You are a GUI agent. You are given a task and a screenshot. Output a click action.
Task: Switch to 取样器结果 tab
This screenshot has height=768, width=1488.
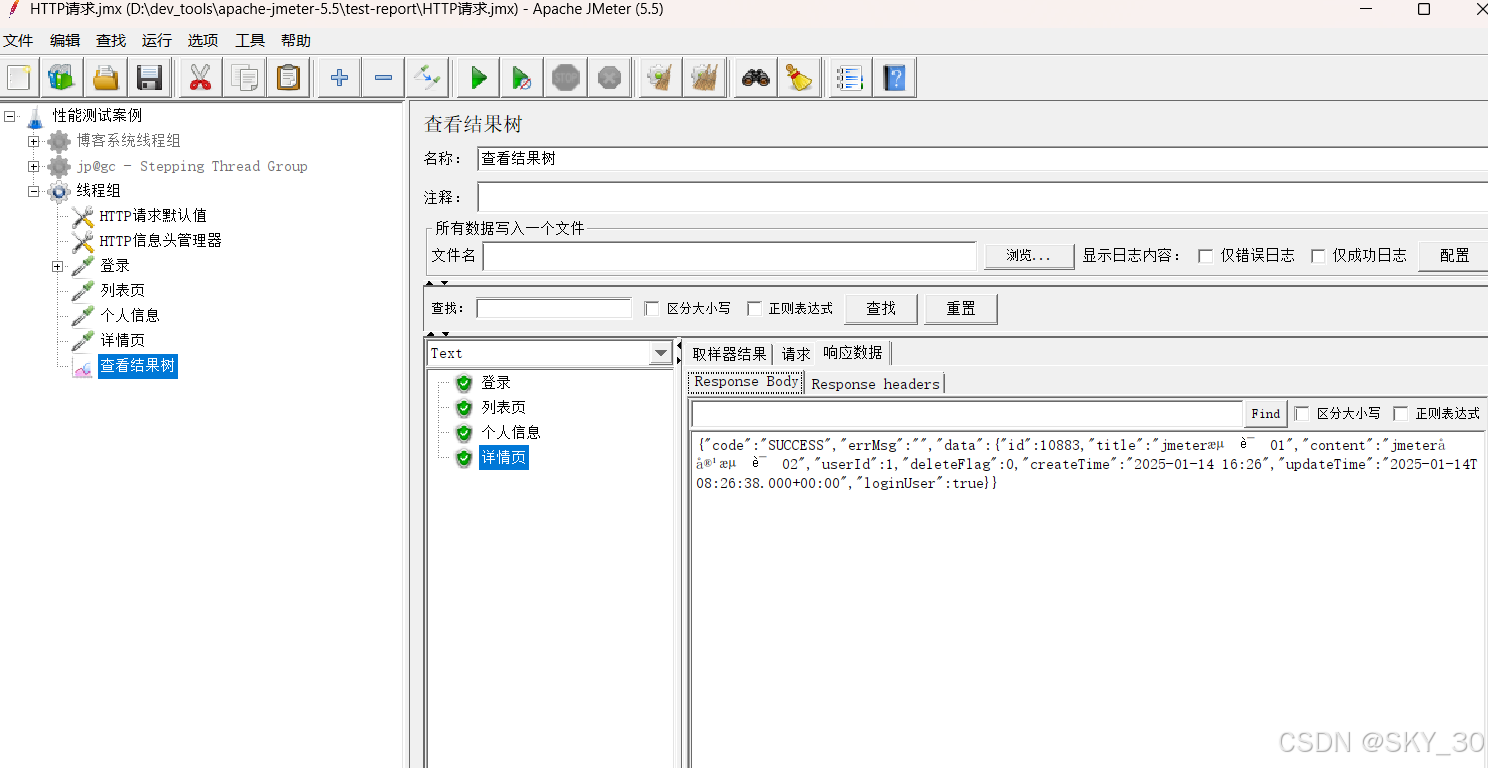(x=729, y=354)
